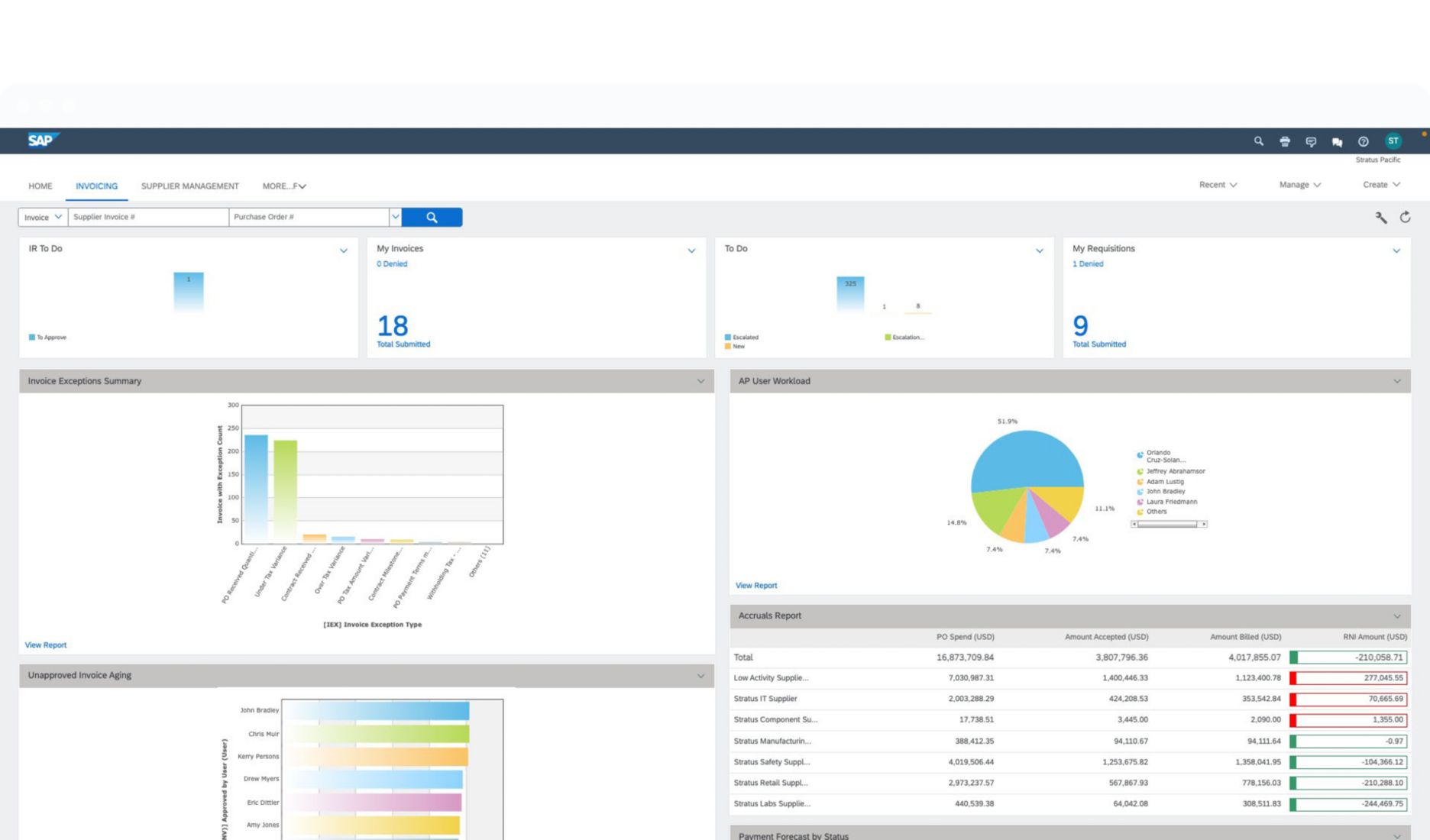Refresh the dashboard with reload icon

click(1405, 218)
